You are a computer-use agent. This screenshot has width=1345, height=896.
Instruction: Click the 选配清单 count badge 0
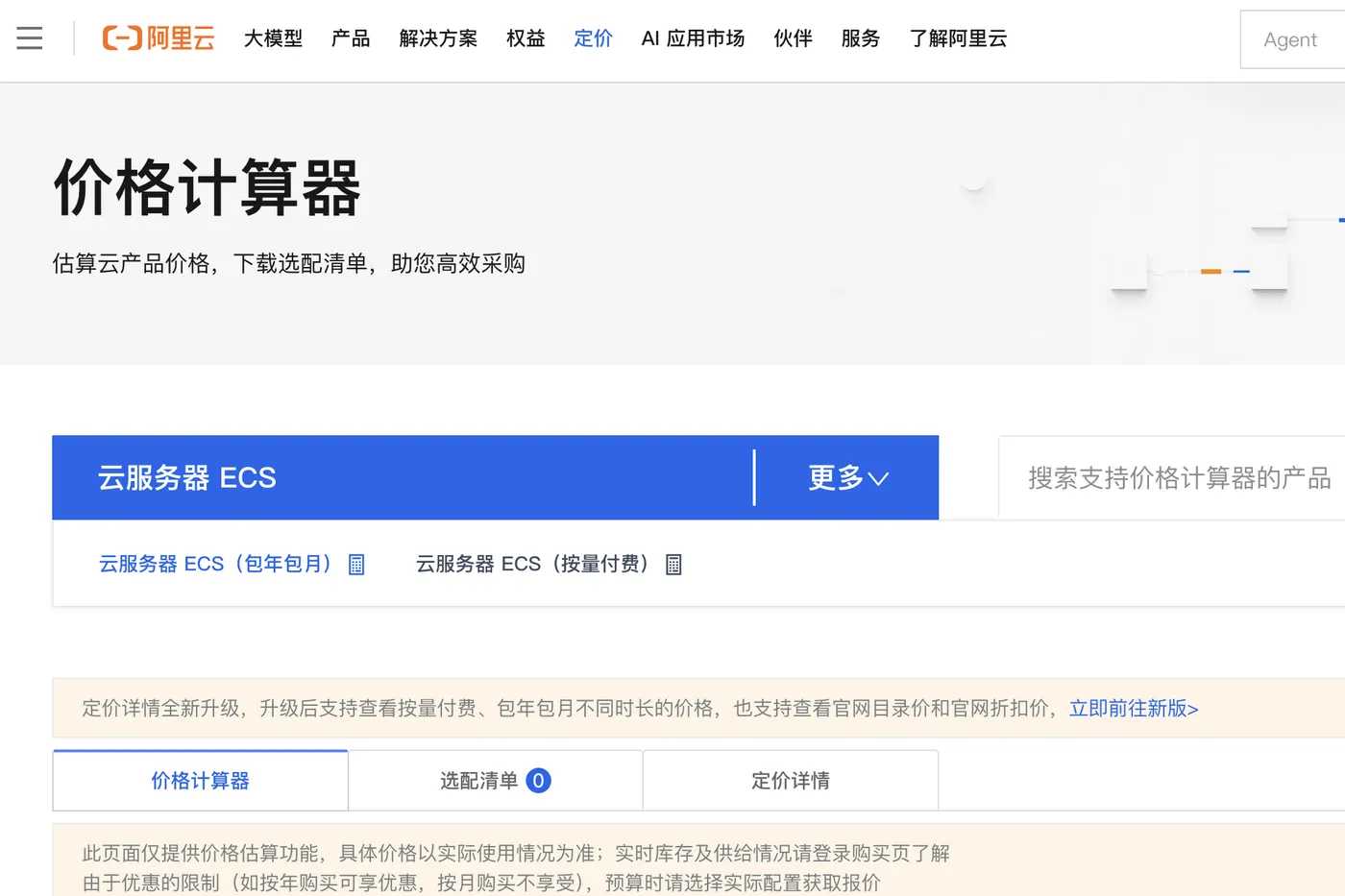[538, 781]
